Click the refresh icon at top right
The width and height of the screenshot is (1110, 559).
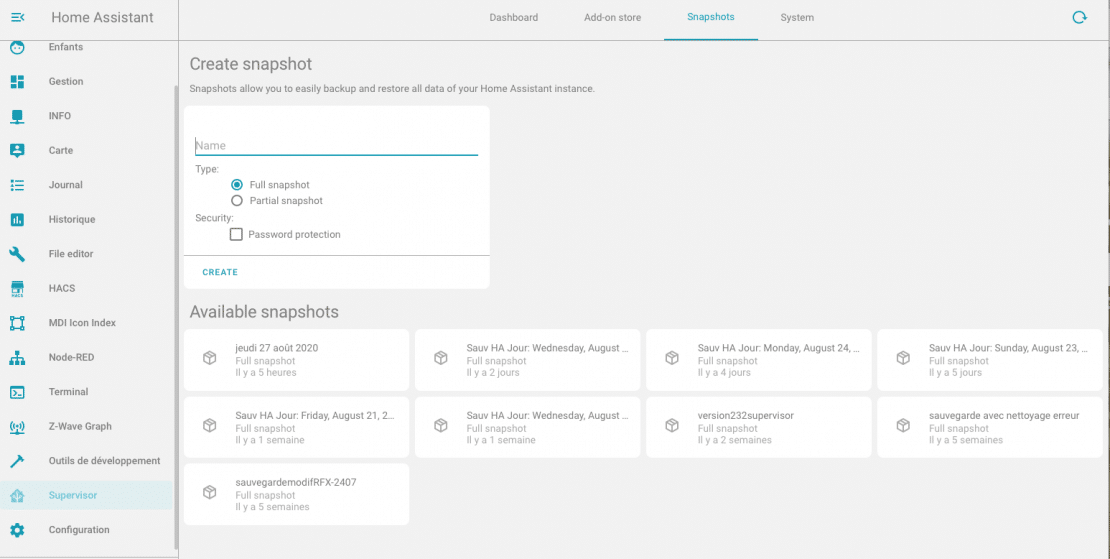(x=1079, y=18)
